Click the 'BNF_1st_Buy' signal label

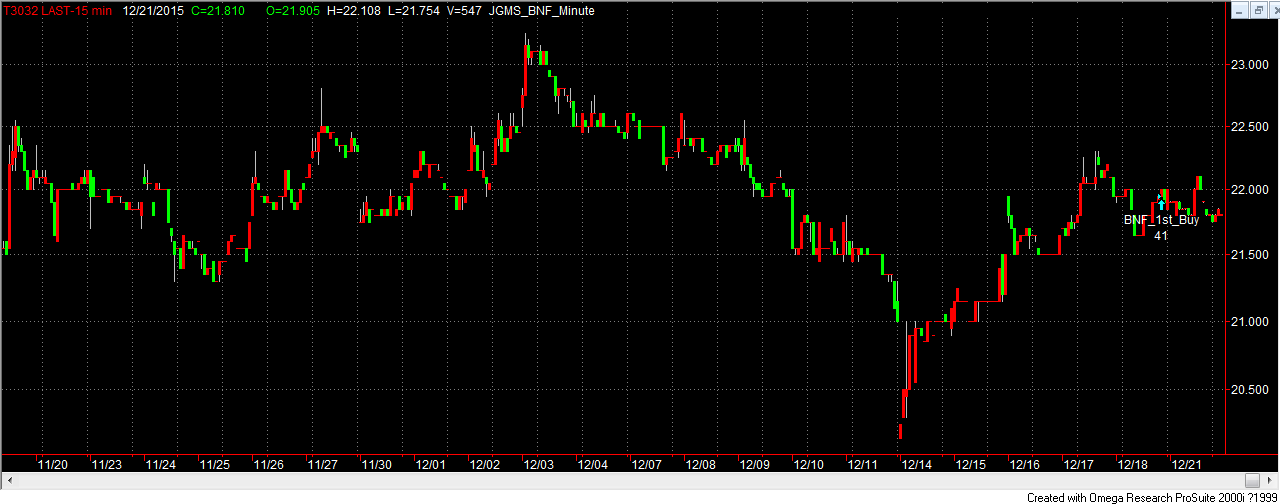tap(1161, 220)
